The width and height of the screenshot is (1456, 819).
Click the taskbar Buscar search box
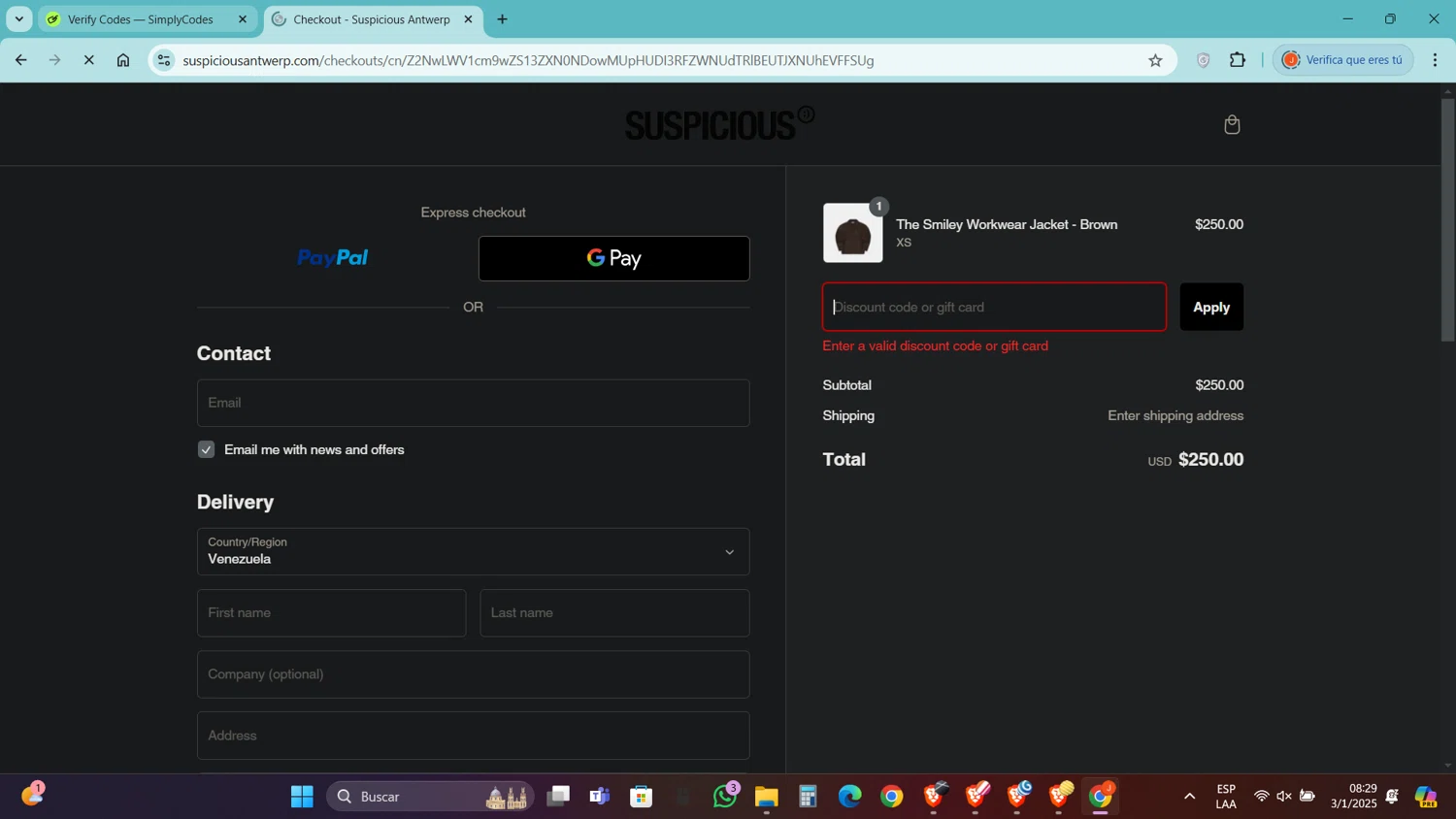tap(430, 797)
